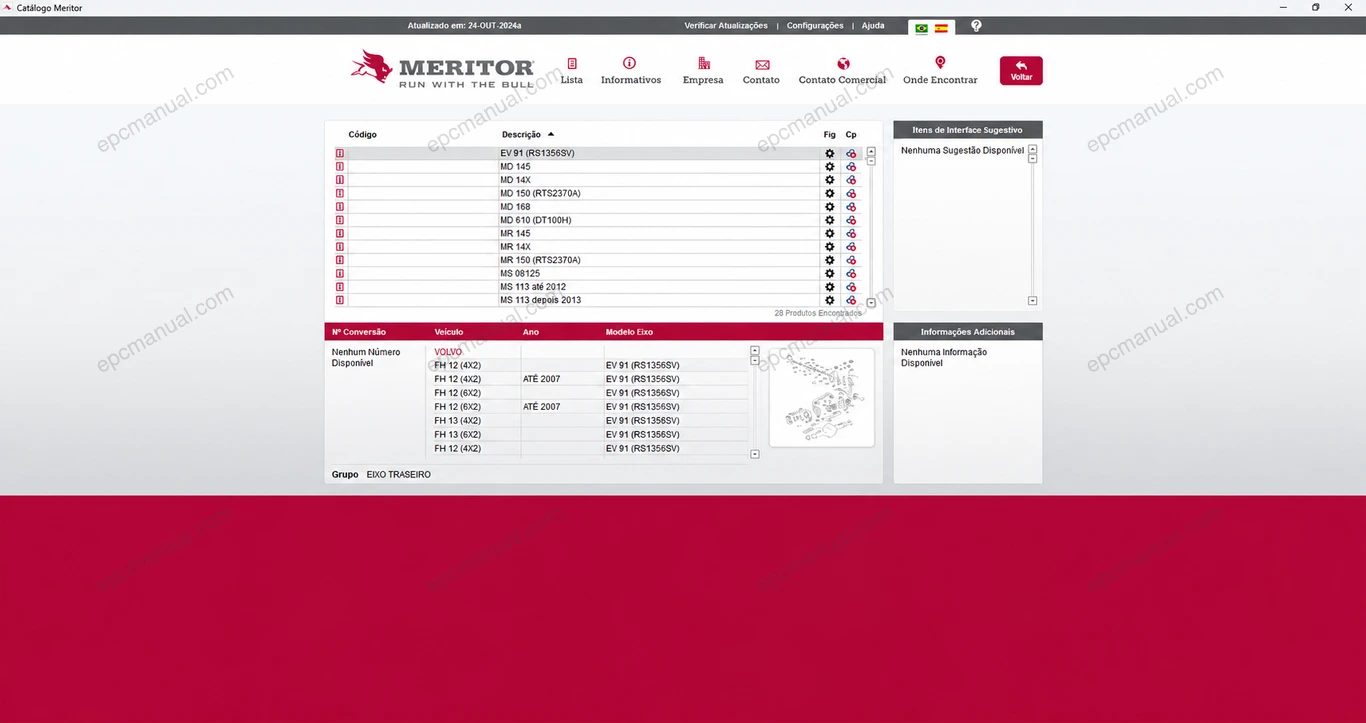
Task: Open the Onde Encontrar location pin
Action: pyautogui.click(x=940, y=63)
